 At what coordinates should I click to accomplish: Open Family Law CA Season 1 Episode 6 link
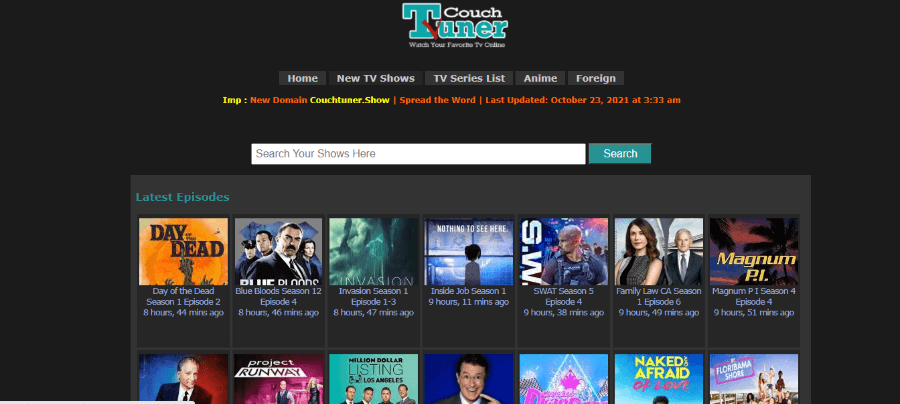click(x=659, y=297)
